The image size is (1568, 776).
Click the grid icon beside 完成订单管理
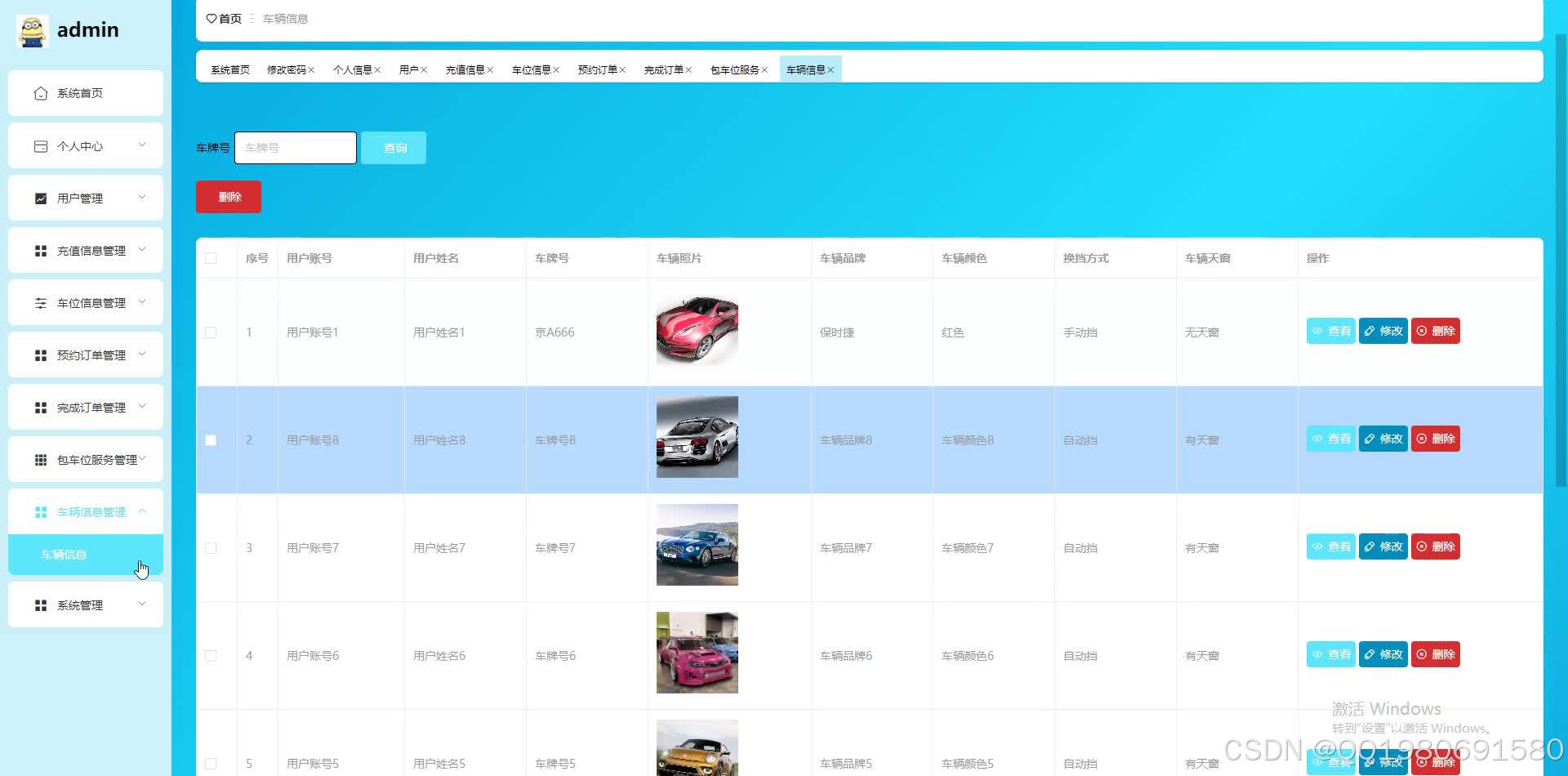tap(41, 408)
